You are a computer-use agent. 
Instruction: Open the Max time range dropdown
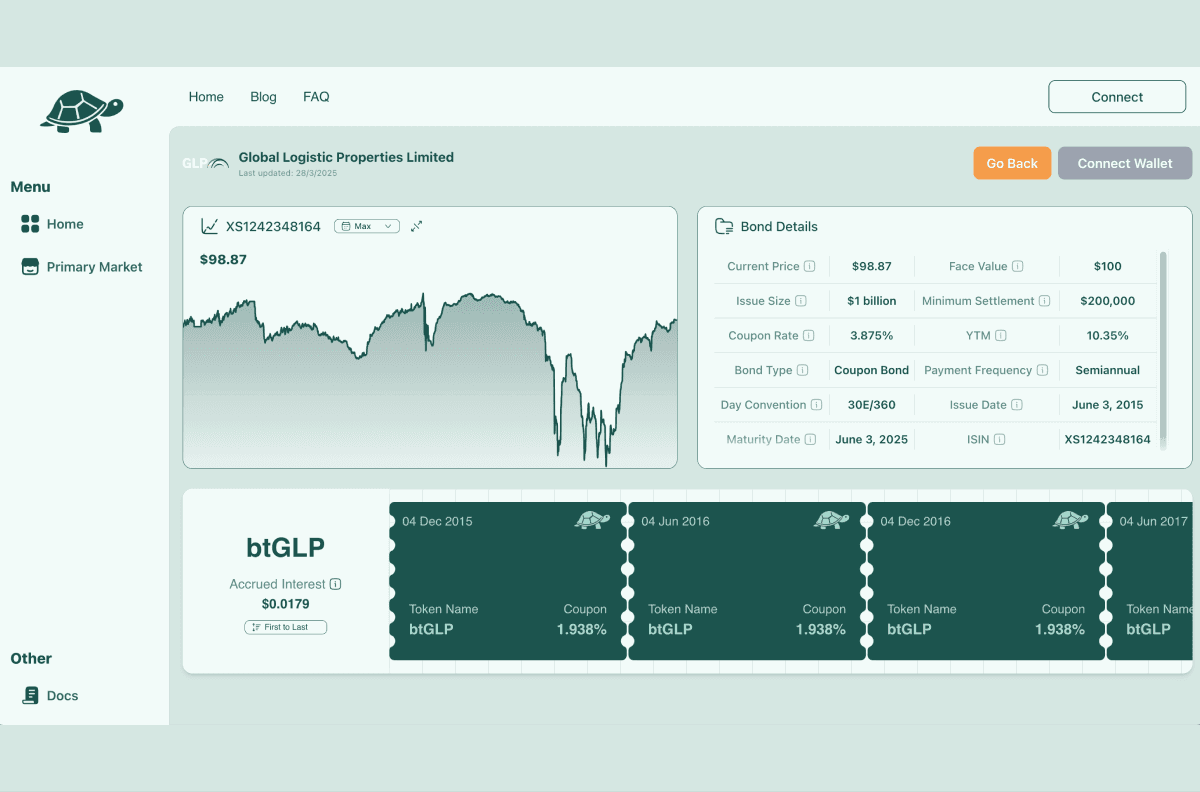pos(367,226)
